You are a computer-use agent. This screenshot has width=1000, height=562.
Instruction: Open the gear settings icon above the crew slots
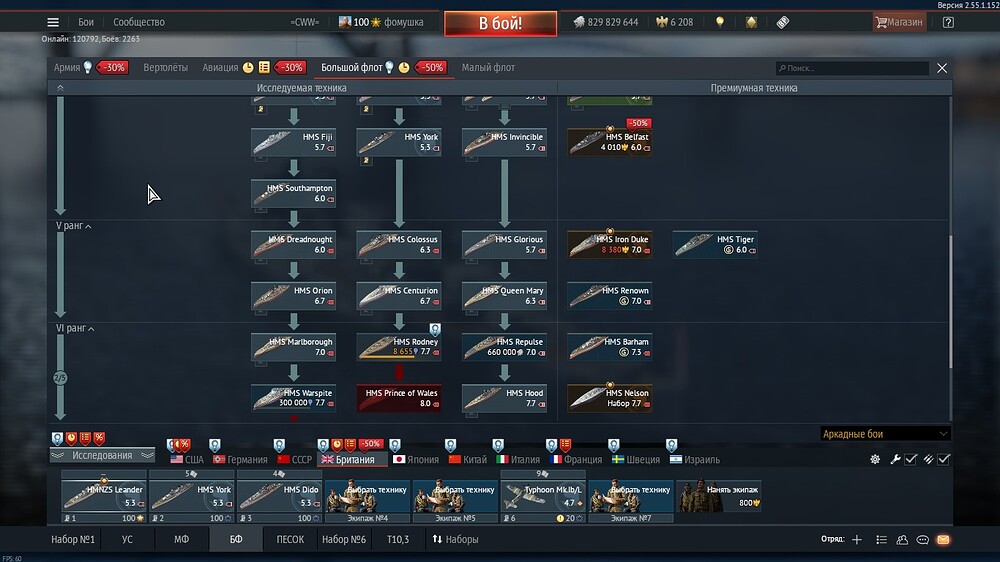[x=875, y=459]
